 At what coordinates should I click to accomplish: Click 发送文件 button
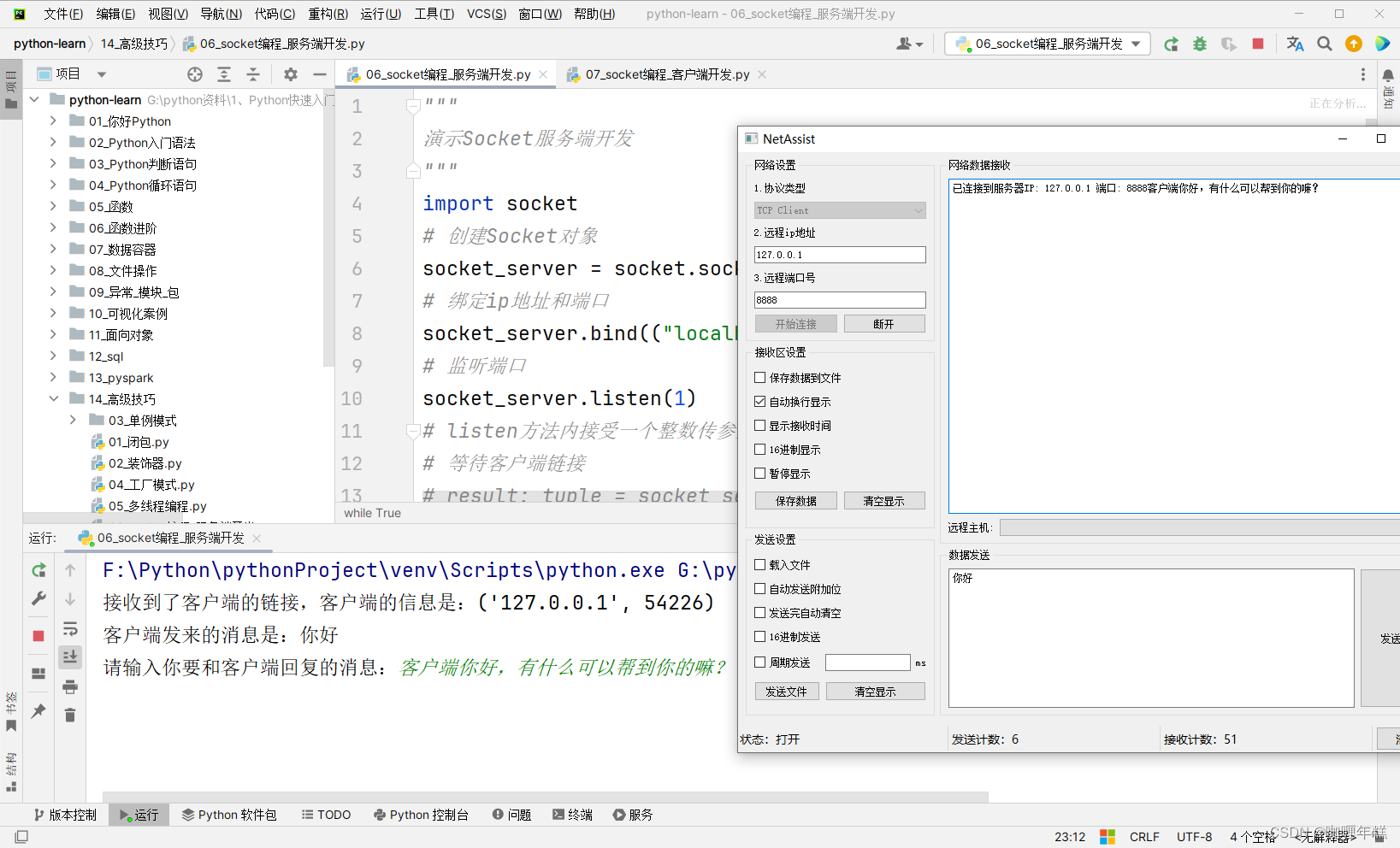coord(787,692)
